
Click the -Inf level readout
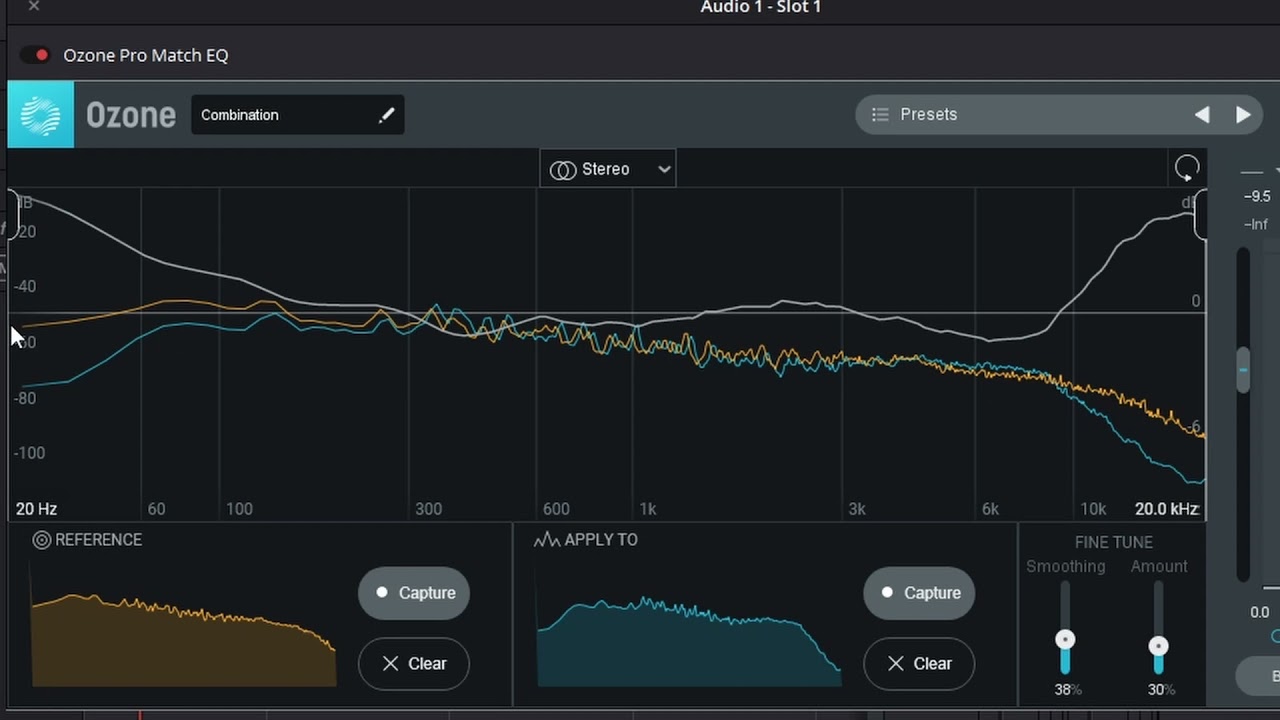point(1256,224)
